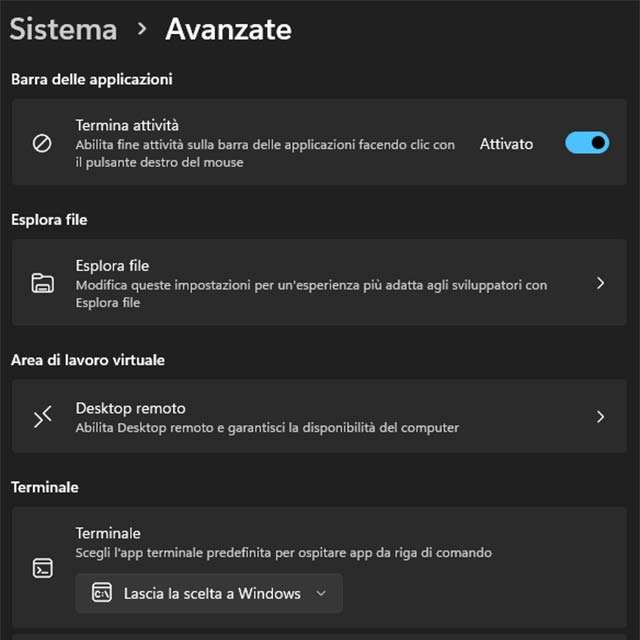Open Desktop remoto page via right chevron

[x=600, y=417]
